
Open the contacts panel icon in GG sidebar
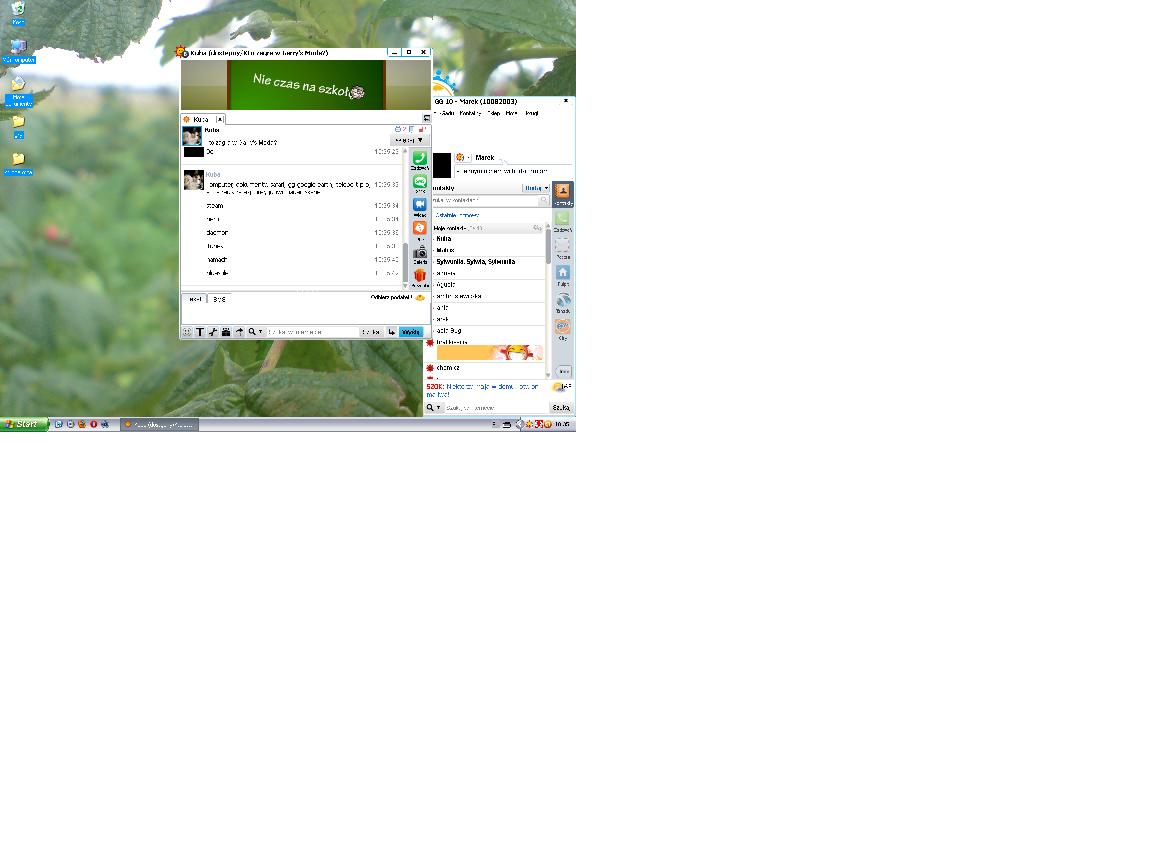563,191
